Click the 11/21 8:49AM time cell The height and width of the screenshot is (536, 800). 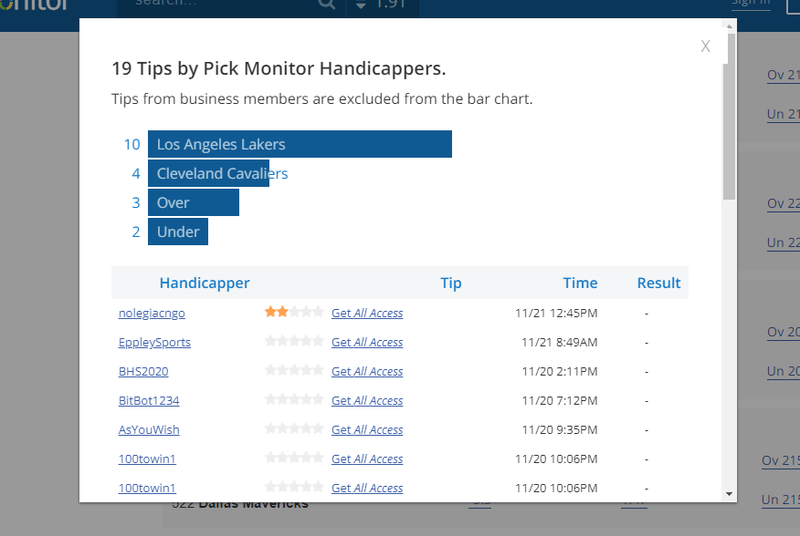pyautogui.click(x=559, y=342)
